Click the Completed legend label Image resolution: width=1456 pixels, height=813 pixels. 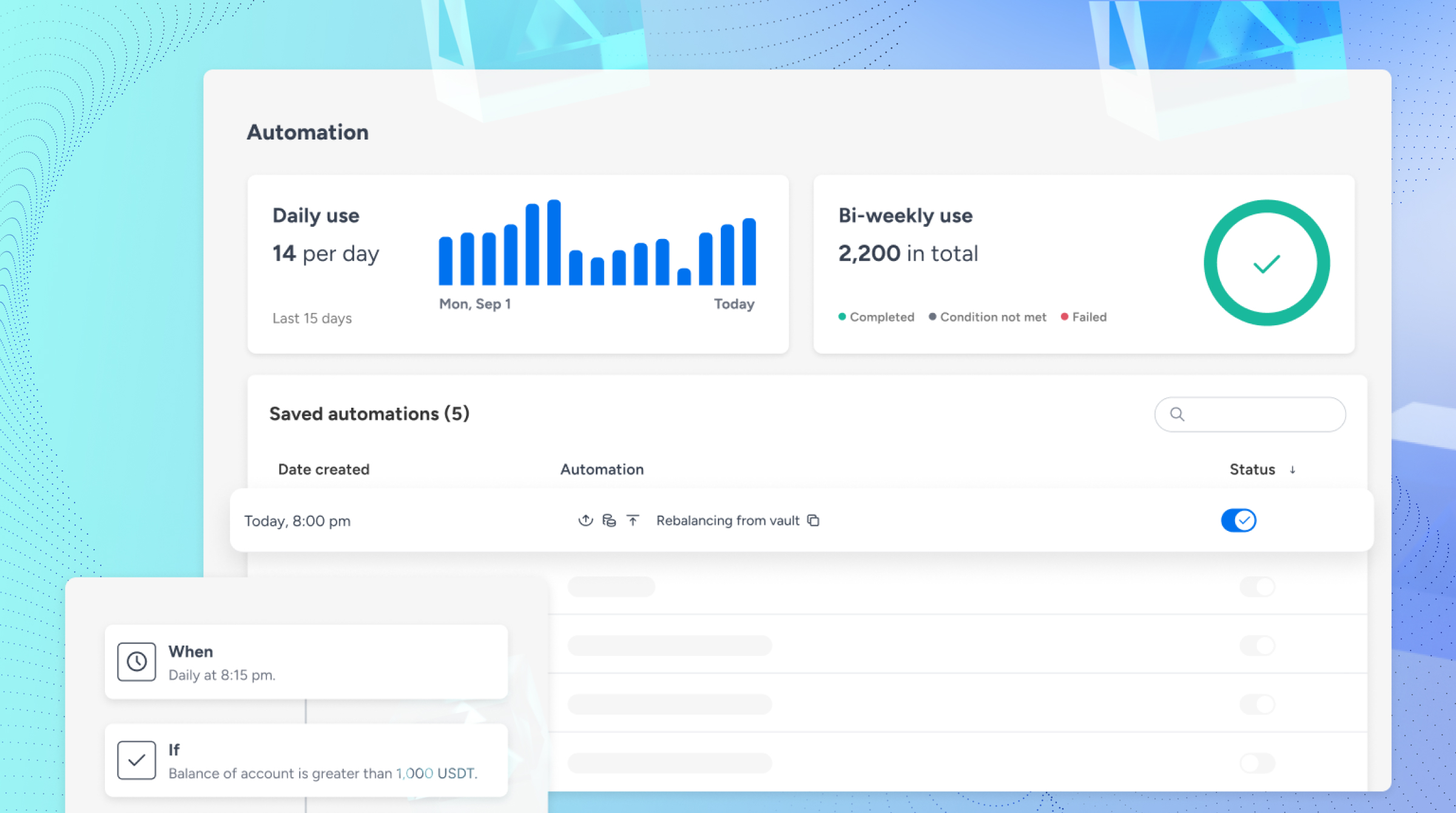coord(882,317)
